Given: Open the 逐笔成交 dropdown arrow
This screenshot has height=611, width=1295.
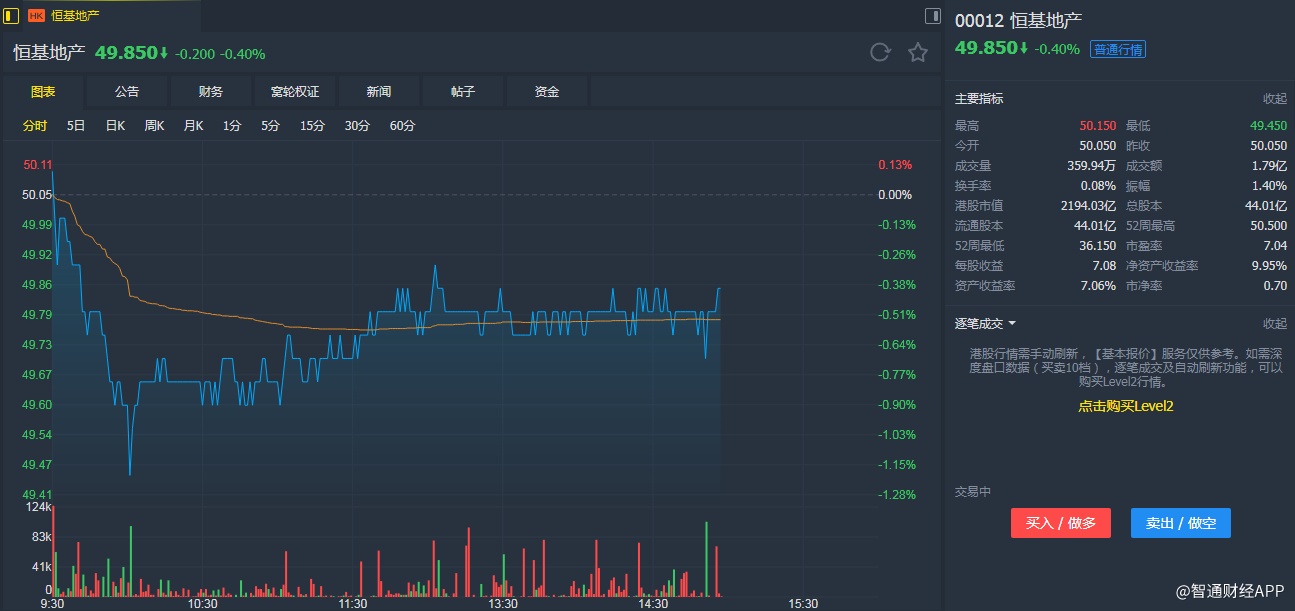Looking at the screenshot, I should point(1012,324).
